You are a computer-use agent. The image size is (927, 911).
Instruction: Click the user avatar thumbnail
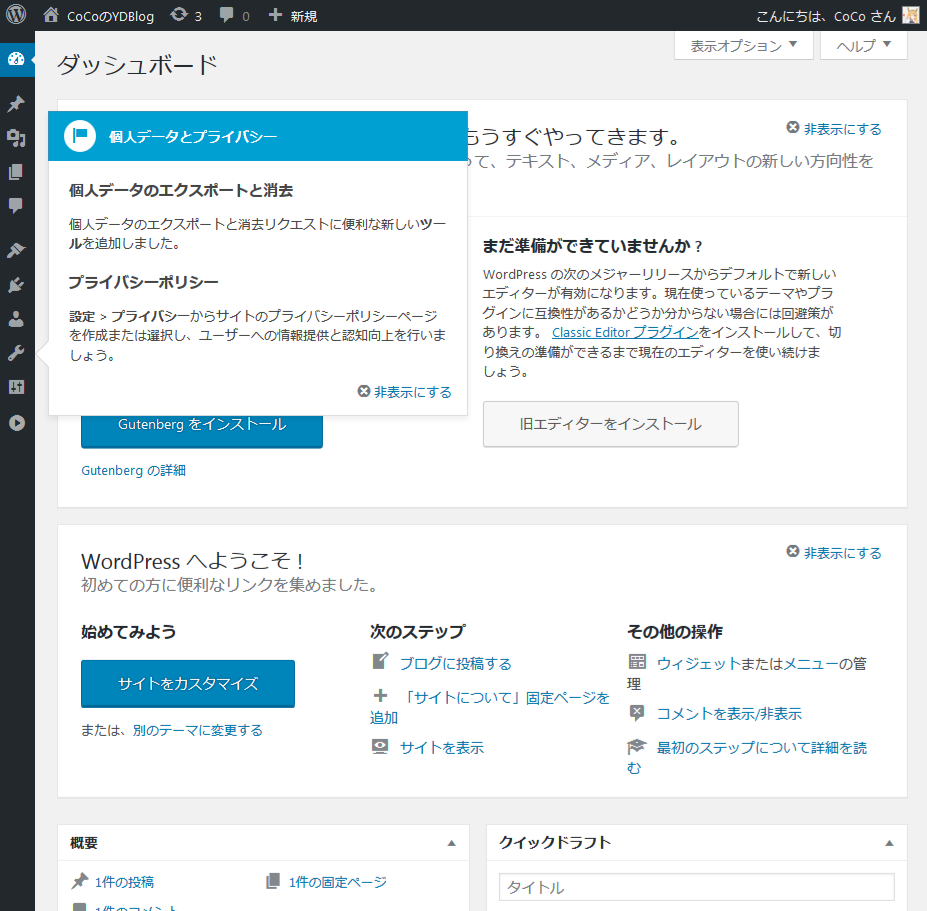911,15
